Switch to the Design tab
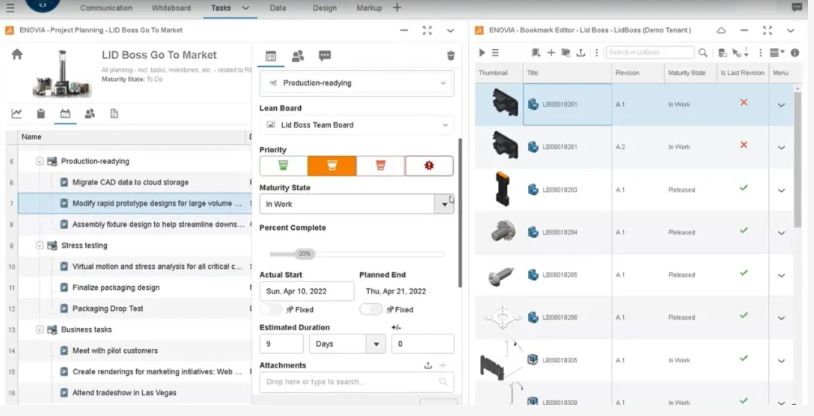The image size is (814, 416). [x=324, y=8]
